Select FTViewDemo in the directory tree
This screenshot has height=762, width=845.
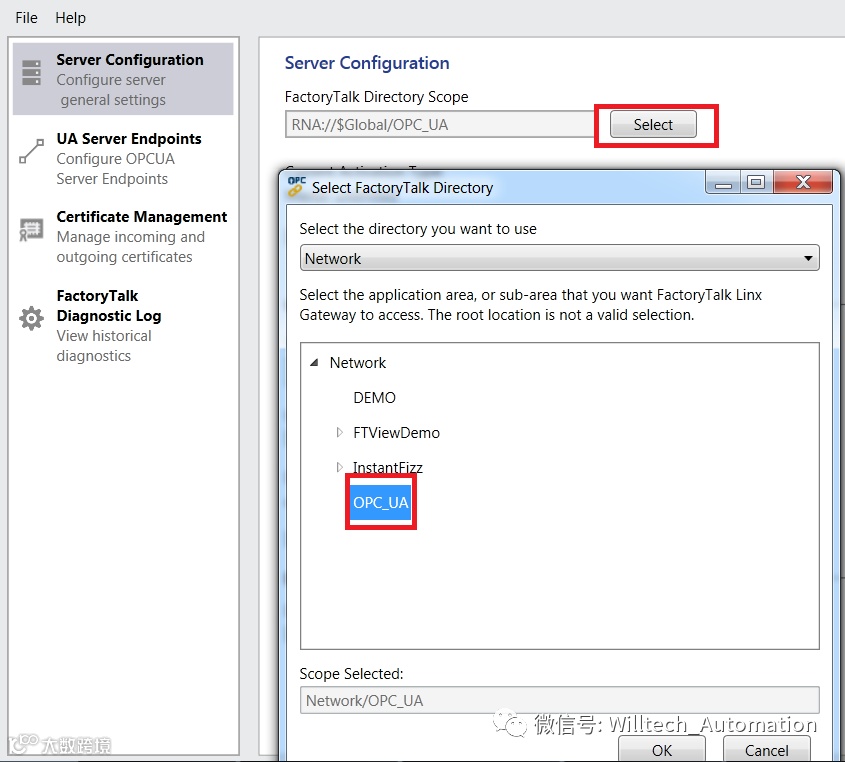tap(396, 433)
